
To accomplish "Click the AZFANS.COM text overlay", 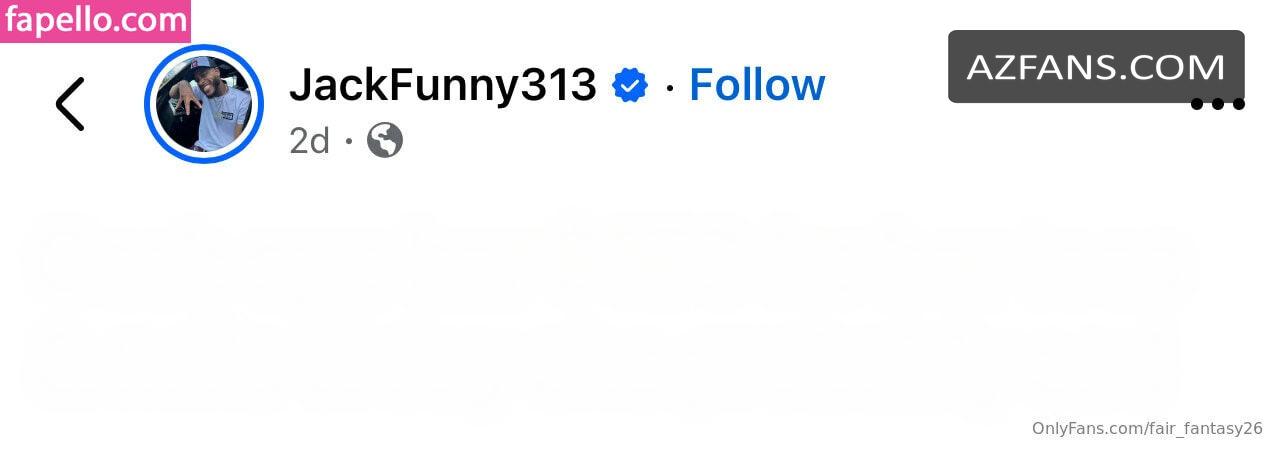I will point(1096,67).
